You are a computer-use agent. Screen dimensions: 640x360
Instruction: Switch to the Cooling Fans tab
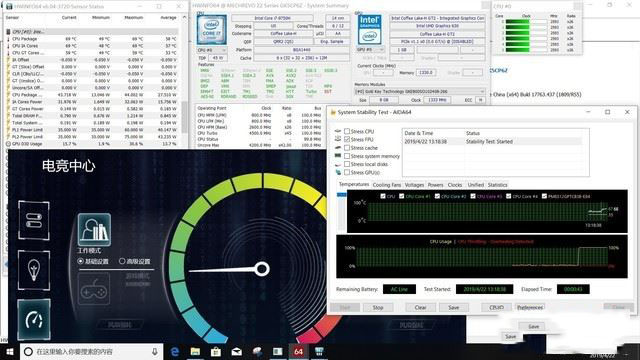point(387,185)
